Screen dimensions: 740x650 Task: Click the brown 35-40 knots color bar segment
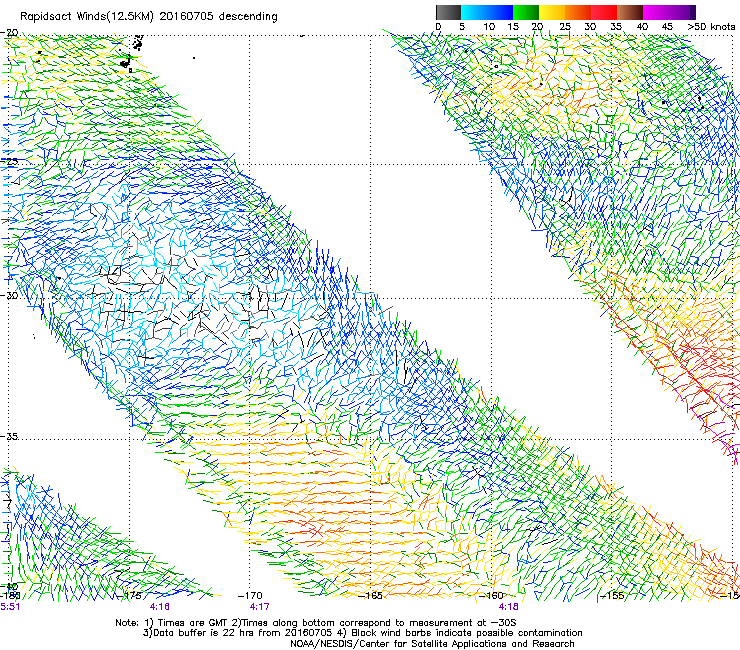tap(630, 12)
